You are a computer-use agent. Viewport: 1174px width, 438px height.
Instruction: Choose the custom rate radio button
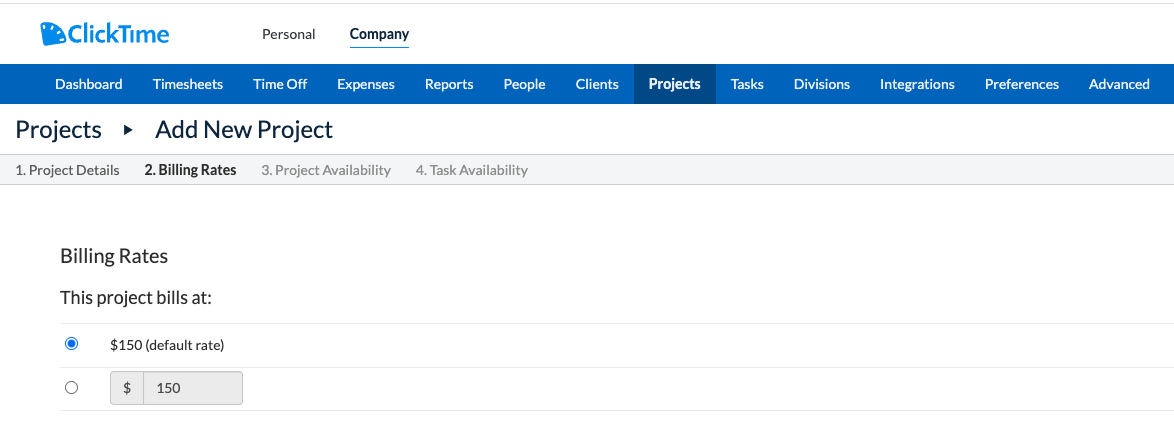coord(71,388)
